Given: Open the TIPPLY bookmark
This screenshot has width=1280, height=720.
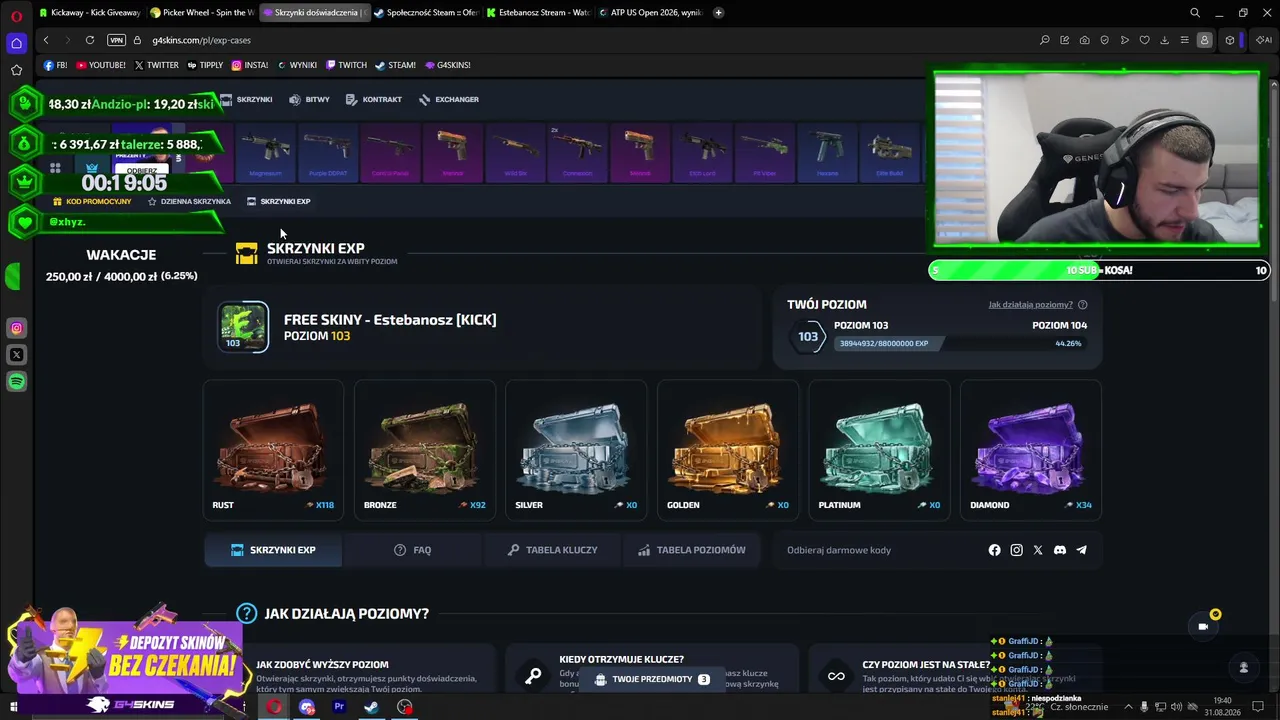Looking at the screenshot, I should pos(205,65).
